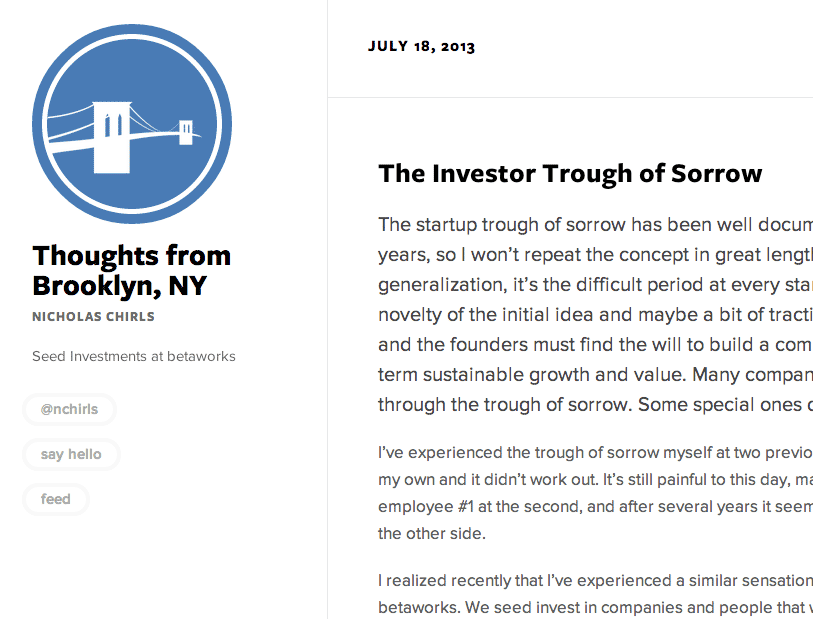Click the line starting I realized recently

click(x=595, y=581)
